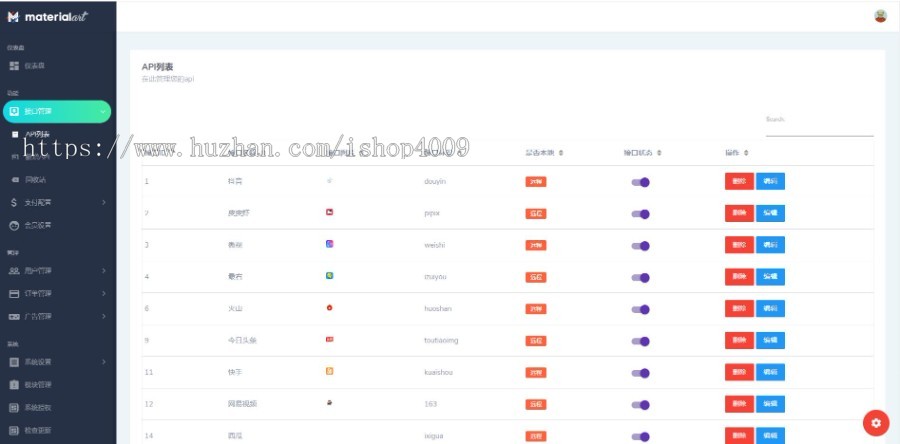This screenshot has height=444, width=900.
Task: Click the "kuaishou" identifier cell
Action: coord(438,372)
